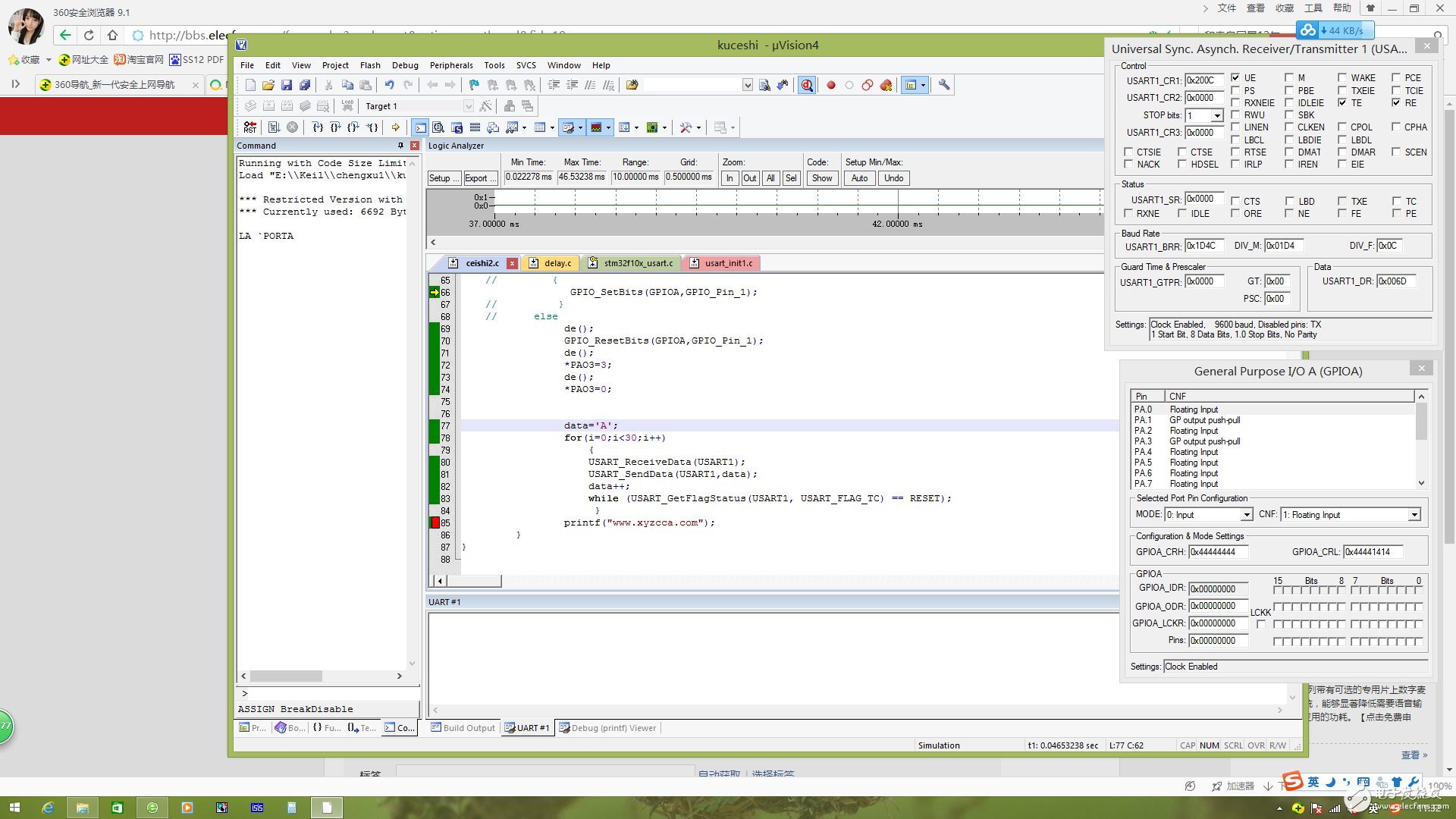Open the CNF Floating Input dropdown

tap(1414, 515)
